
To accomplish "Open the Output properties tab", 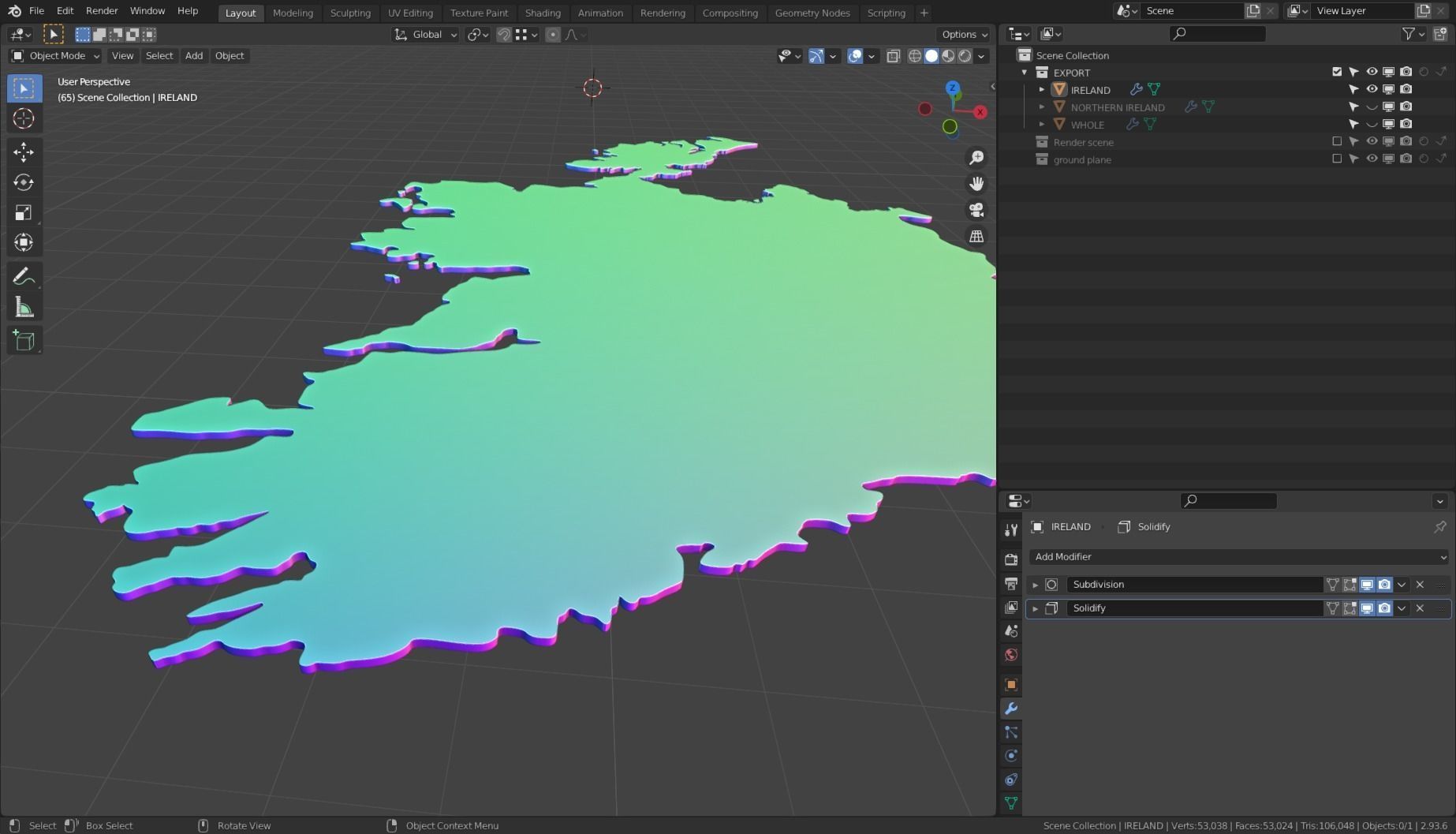I will pos(1011,583).
